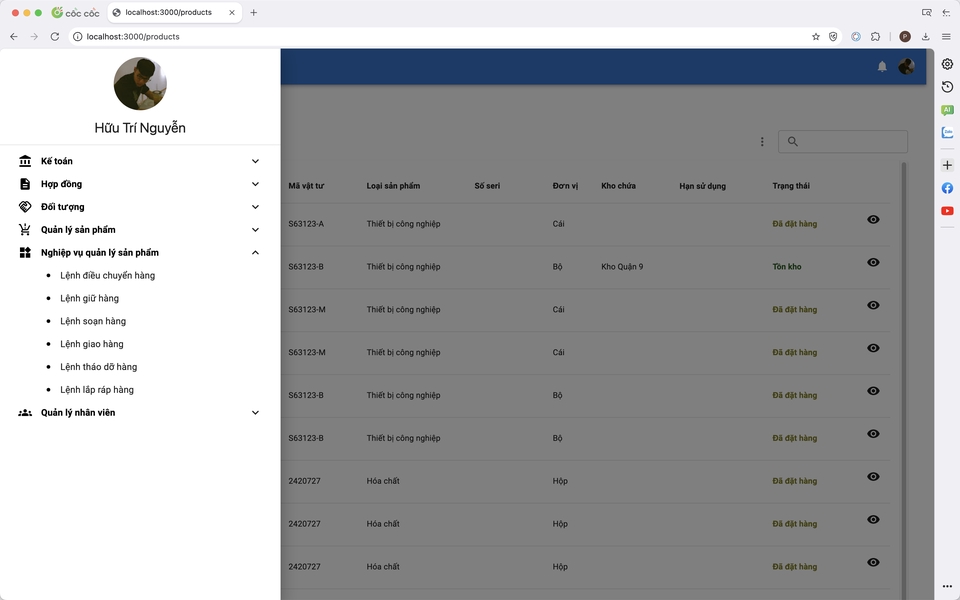Click the Quản lý sản phẩm cart icon
The height and width of the screenshot is (600, 960).
[x=25, y=230]
